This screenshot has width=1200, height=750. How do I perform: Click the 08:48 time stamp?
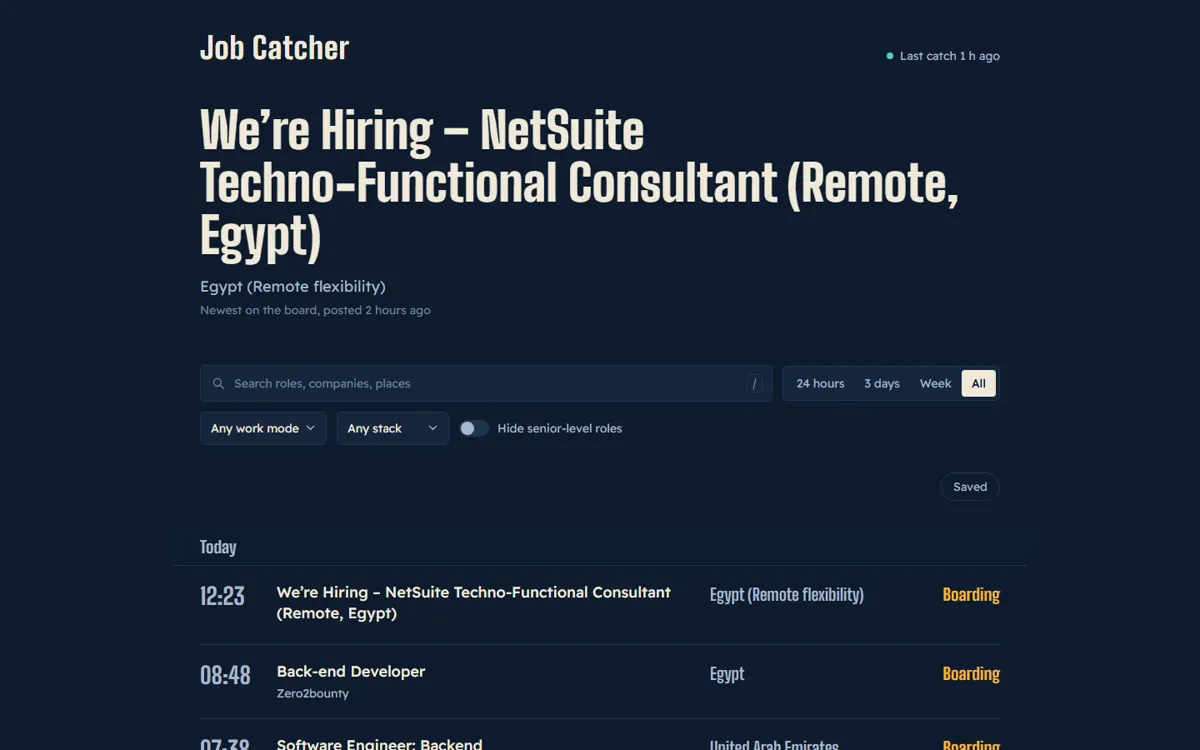(225, 675)
